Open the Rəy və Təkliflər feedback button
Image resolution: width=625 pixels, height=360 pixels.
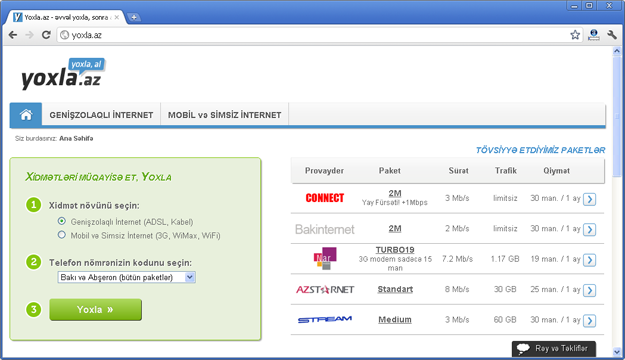click(x=554, y=348)
